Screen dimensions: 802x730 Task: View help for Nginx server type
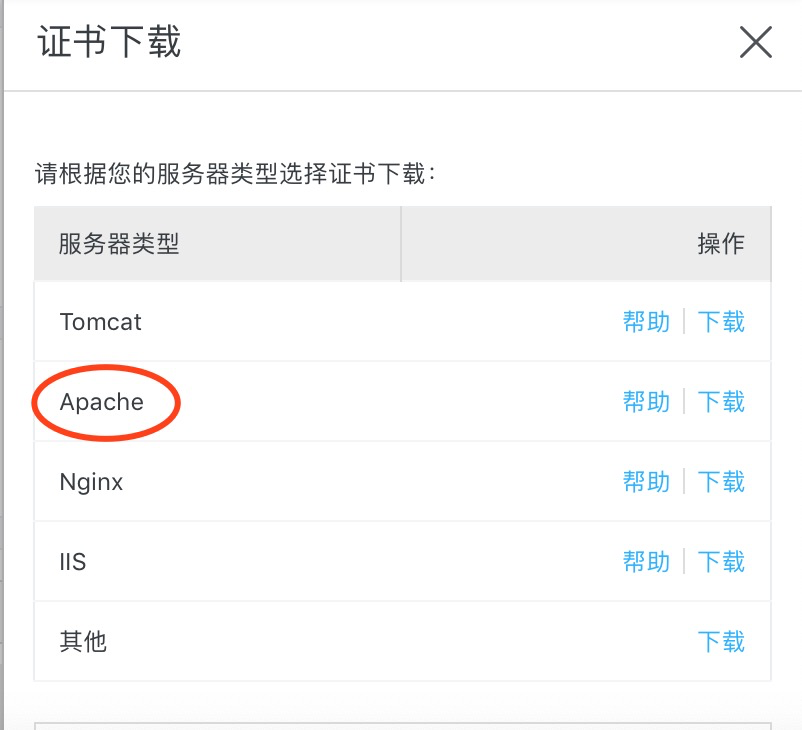(x=646, y=482)
